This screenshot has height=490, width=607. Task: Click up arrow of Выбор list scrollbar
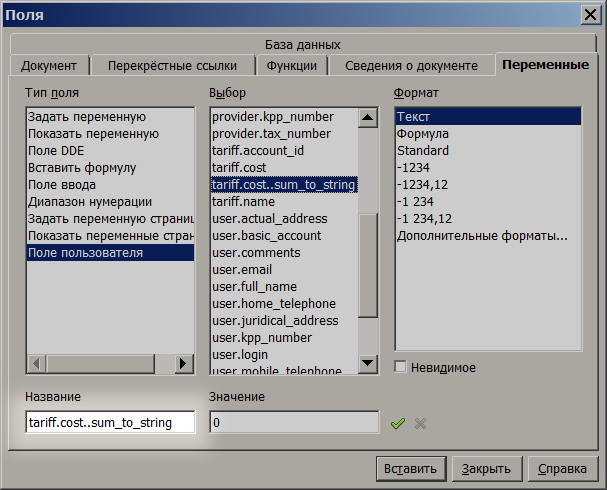pyautogui.click(x=367, y=117)
